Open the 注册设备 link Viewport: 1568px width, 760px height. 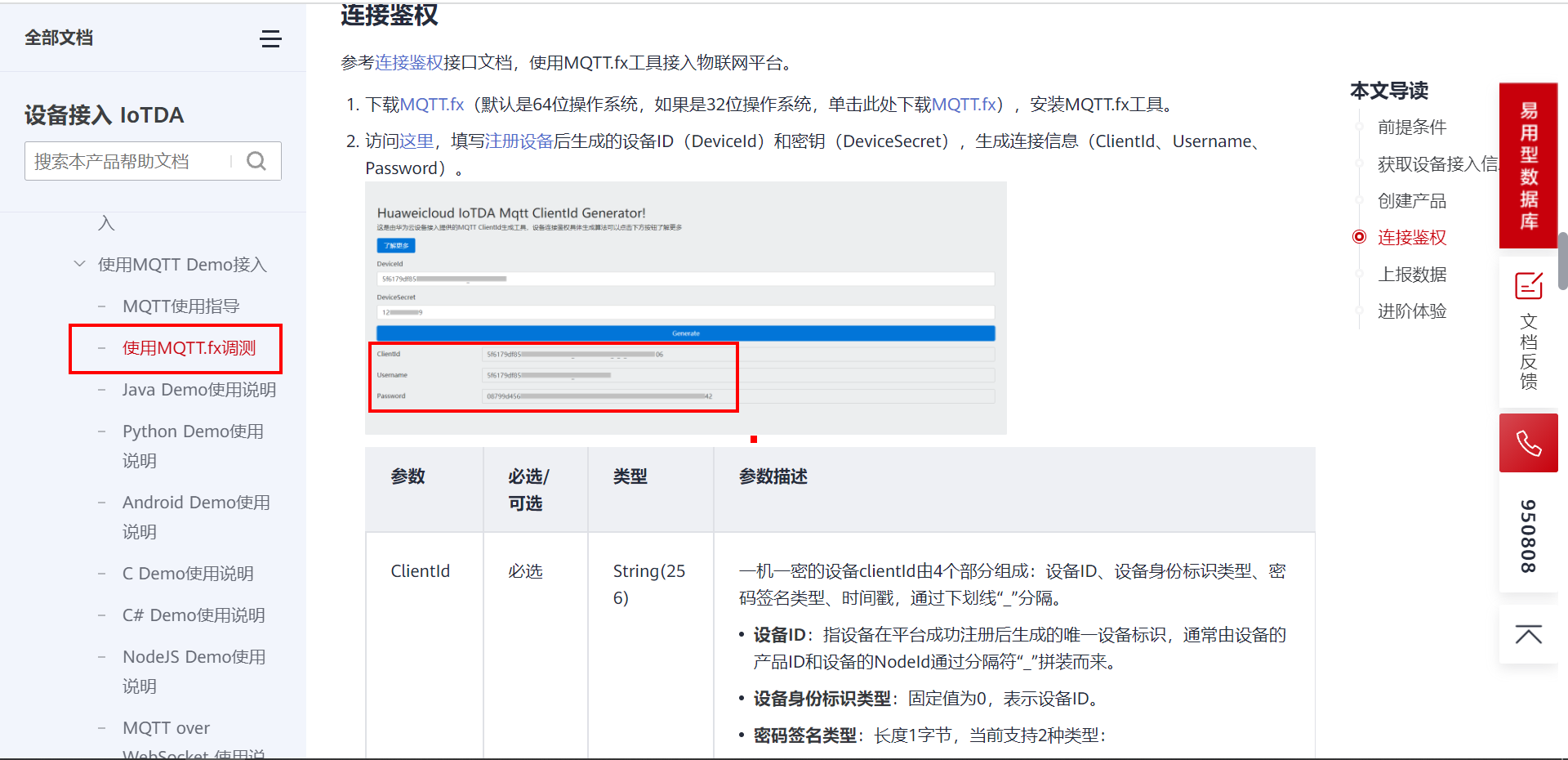[519, 141]
